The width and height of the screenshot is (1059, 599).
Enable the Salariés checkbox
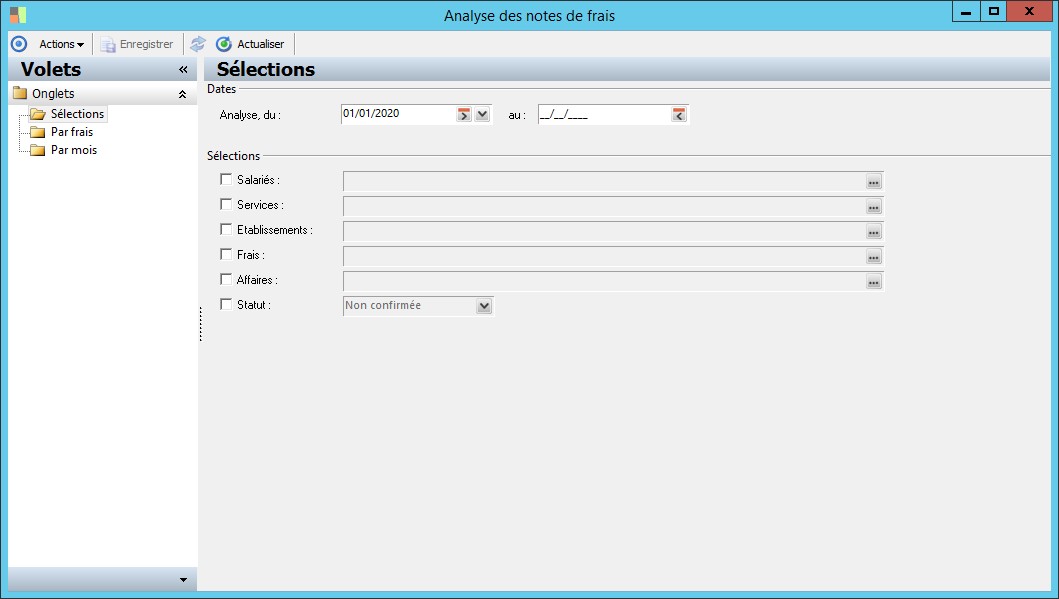click(x=226, y=180)
